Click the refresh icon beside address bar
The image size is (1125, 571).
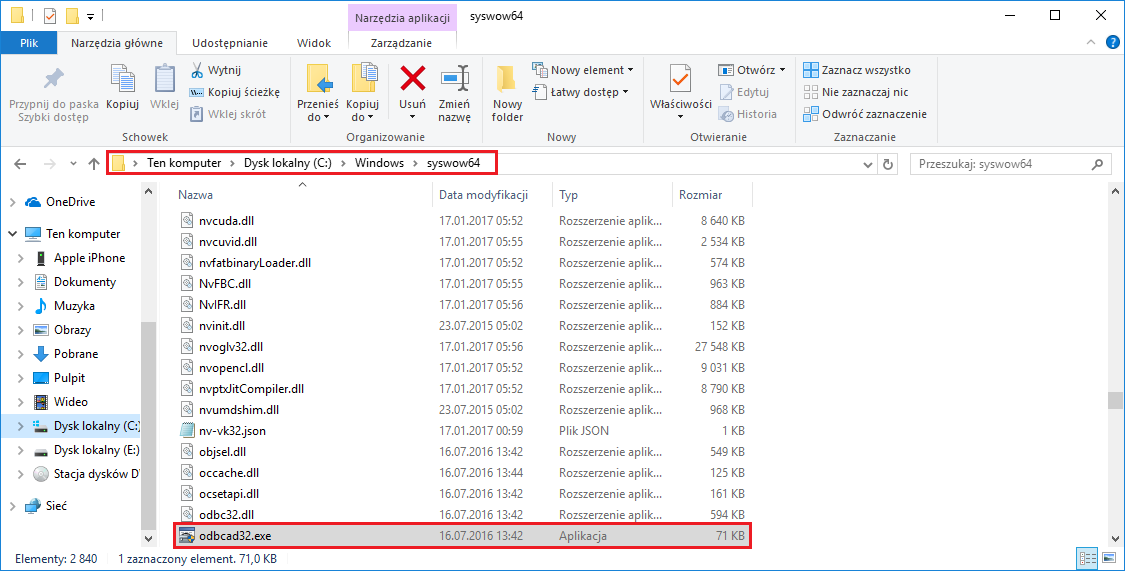coord(888,164)
